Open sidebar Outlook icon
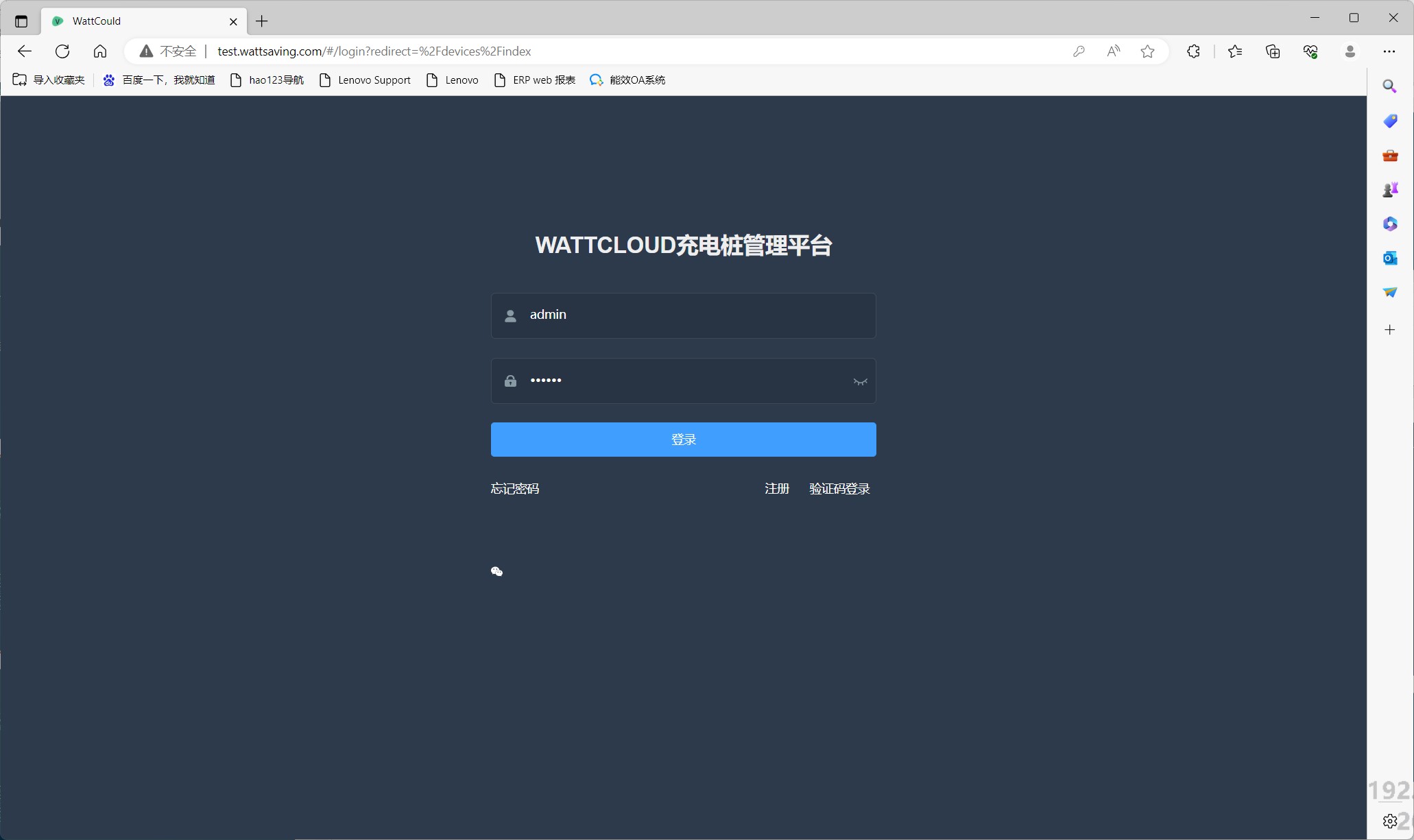The width and height of the screenshot is (1414, 840). coord(1390,259)
